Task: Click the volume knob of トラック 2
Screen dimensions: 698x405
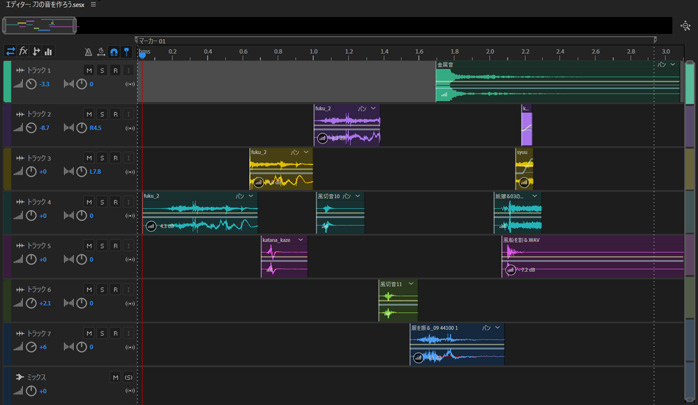Action: [31, 128]
